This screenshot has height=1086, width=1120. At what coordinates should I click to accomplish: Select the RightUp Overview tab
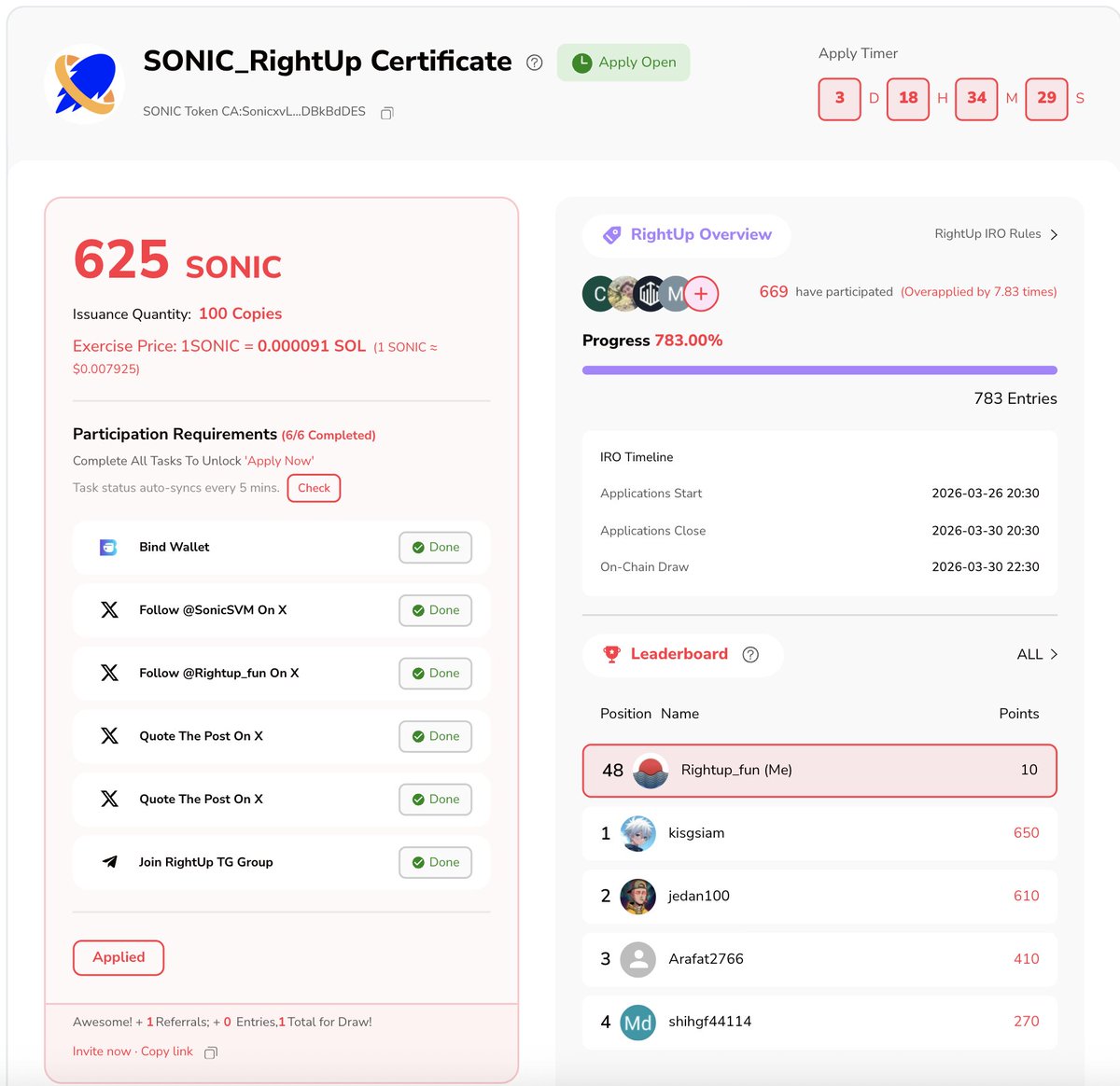687,235
